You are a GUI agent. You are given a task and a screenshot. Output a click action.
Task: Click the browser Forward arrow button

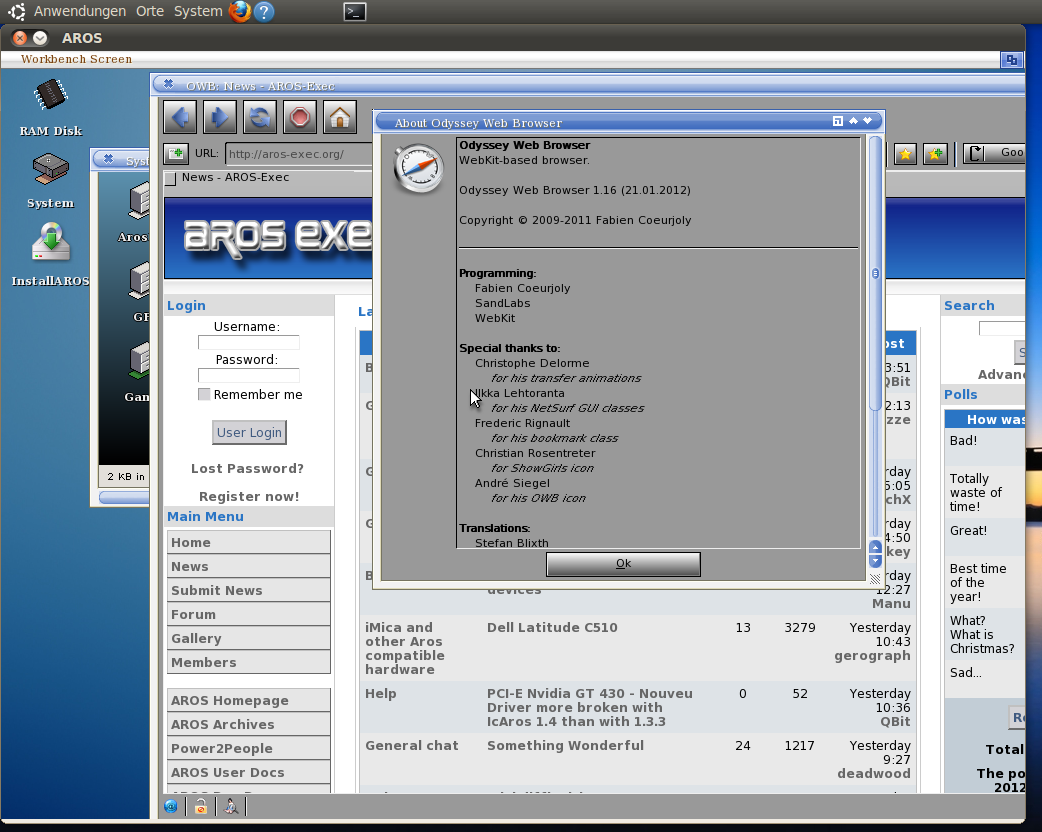click(x=220, y=117)
